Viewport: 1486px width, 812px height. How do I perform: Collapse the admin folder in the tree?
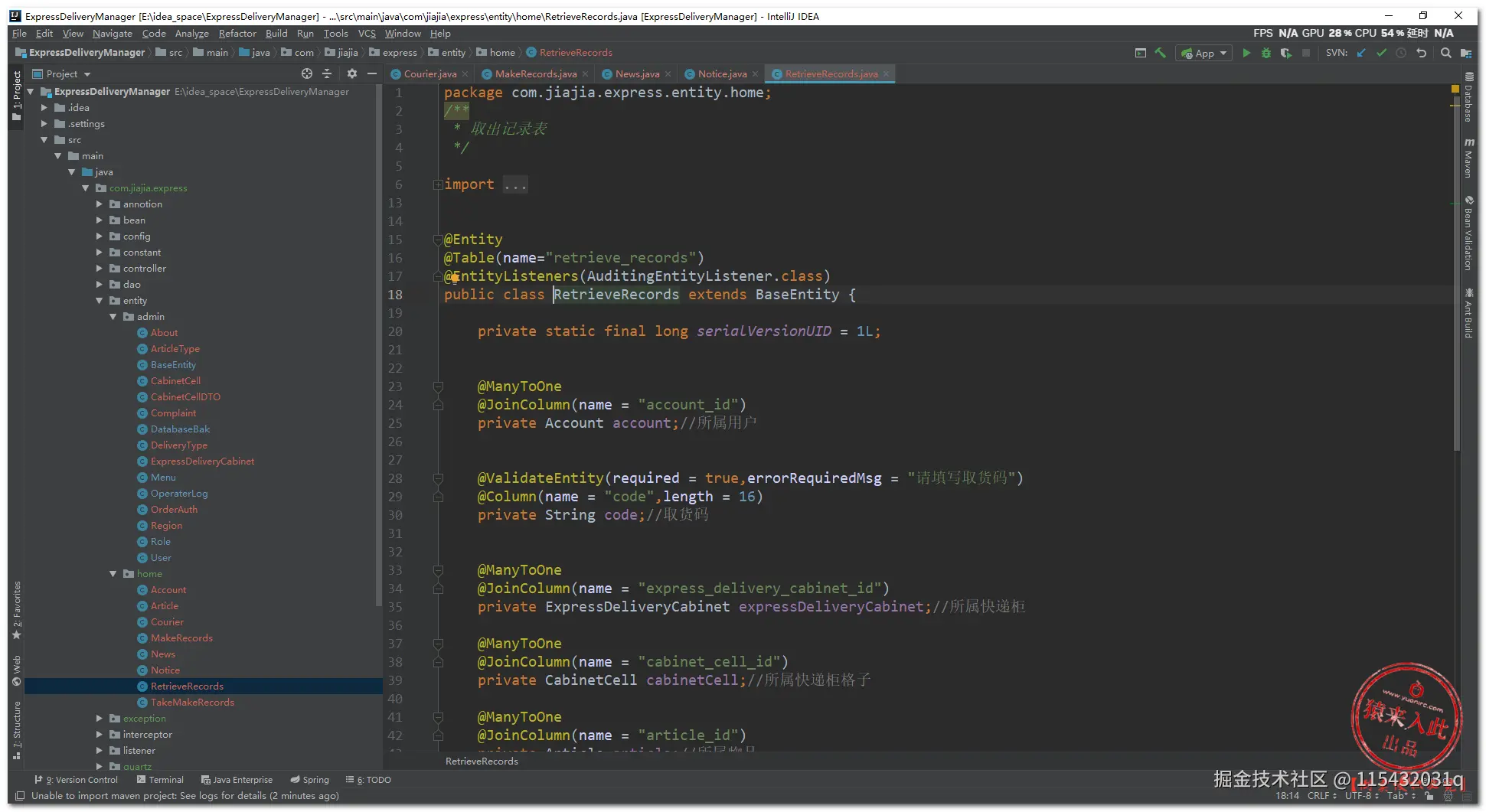tap(113, 317)
